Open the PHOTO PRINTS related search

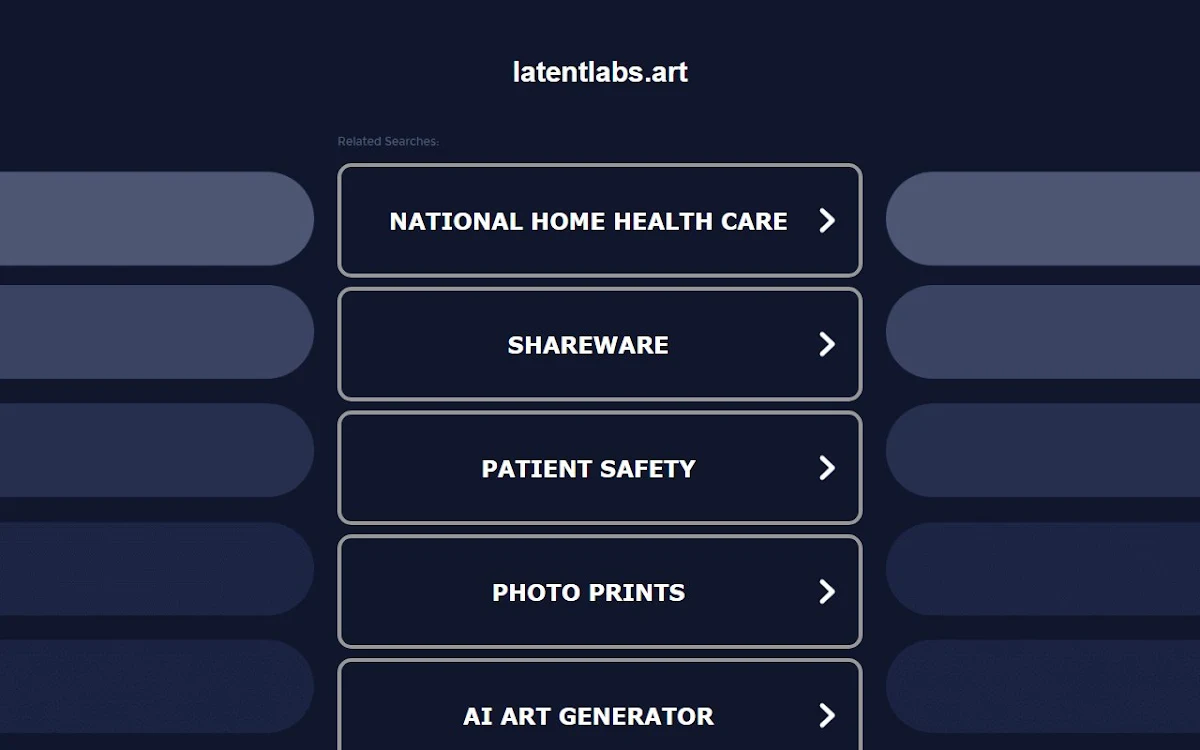[x=600, y=592]
